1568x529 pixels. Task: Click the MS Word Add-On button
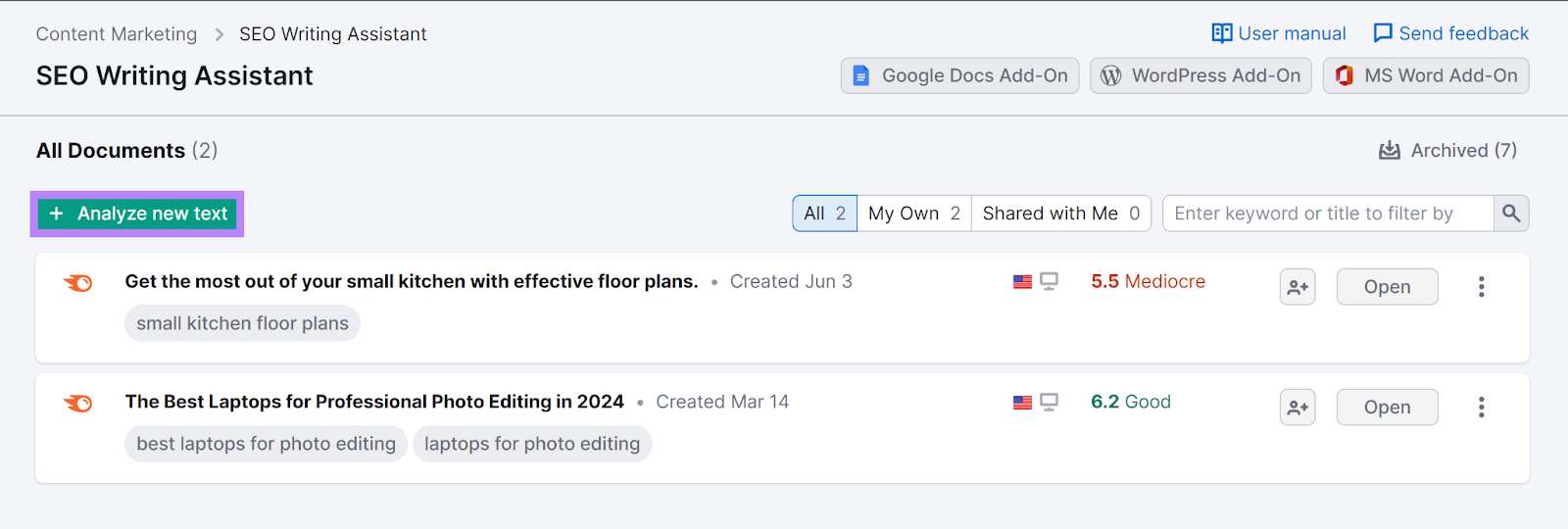pyautogui.click(x=1426, y=75)
